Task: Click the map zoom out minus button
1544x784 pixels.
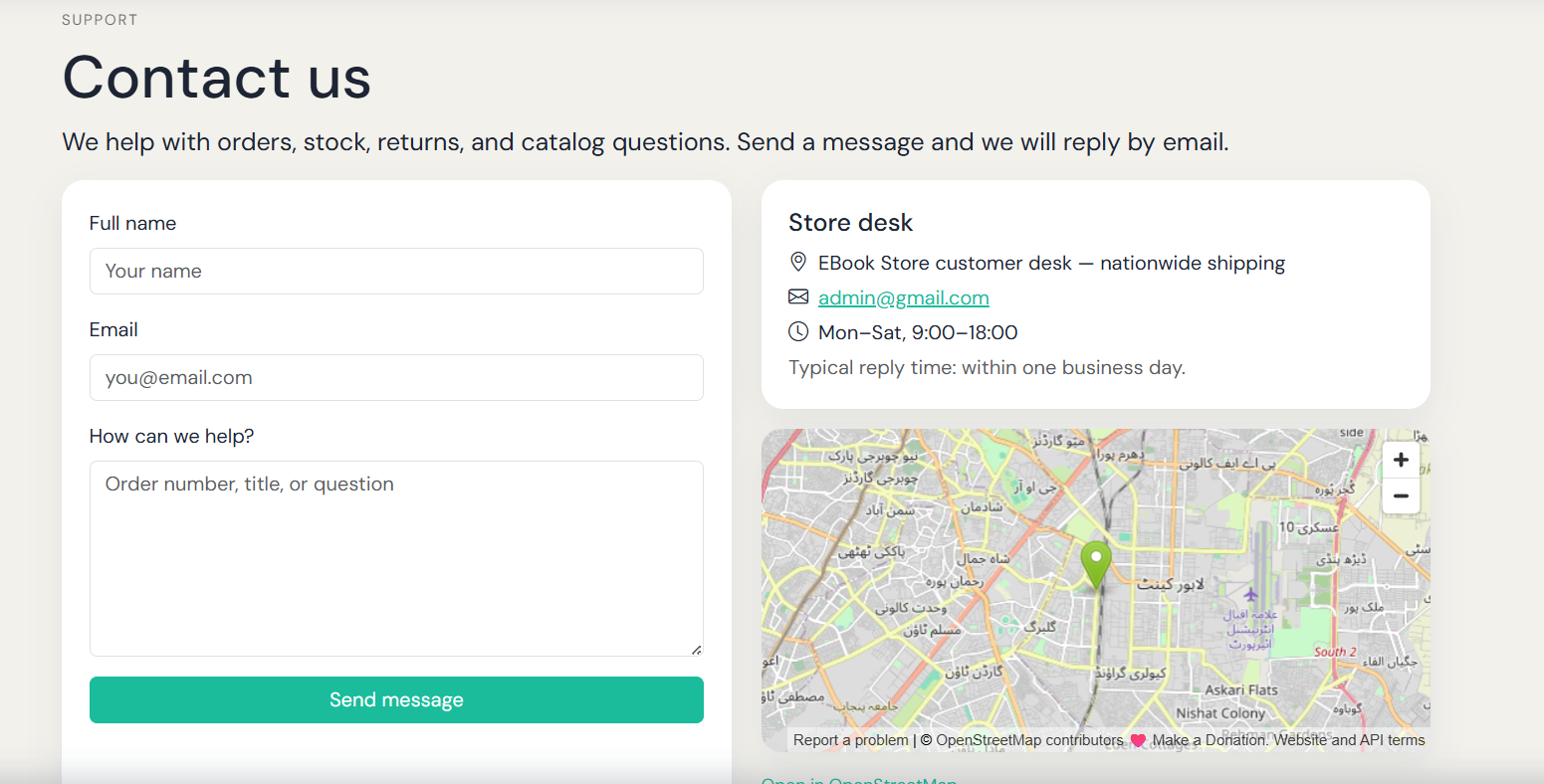Action: click(x=1401, y=495)
